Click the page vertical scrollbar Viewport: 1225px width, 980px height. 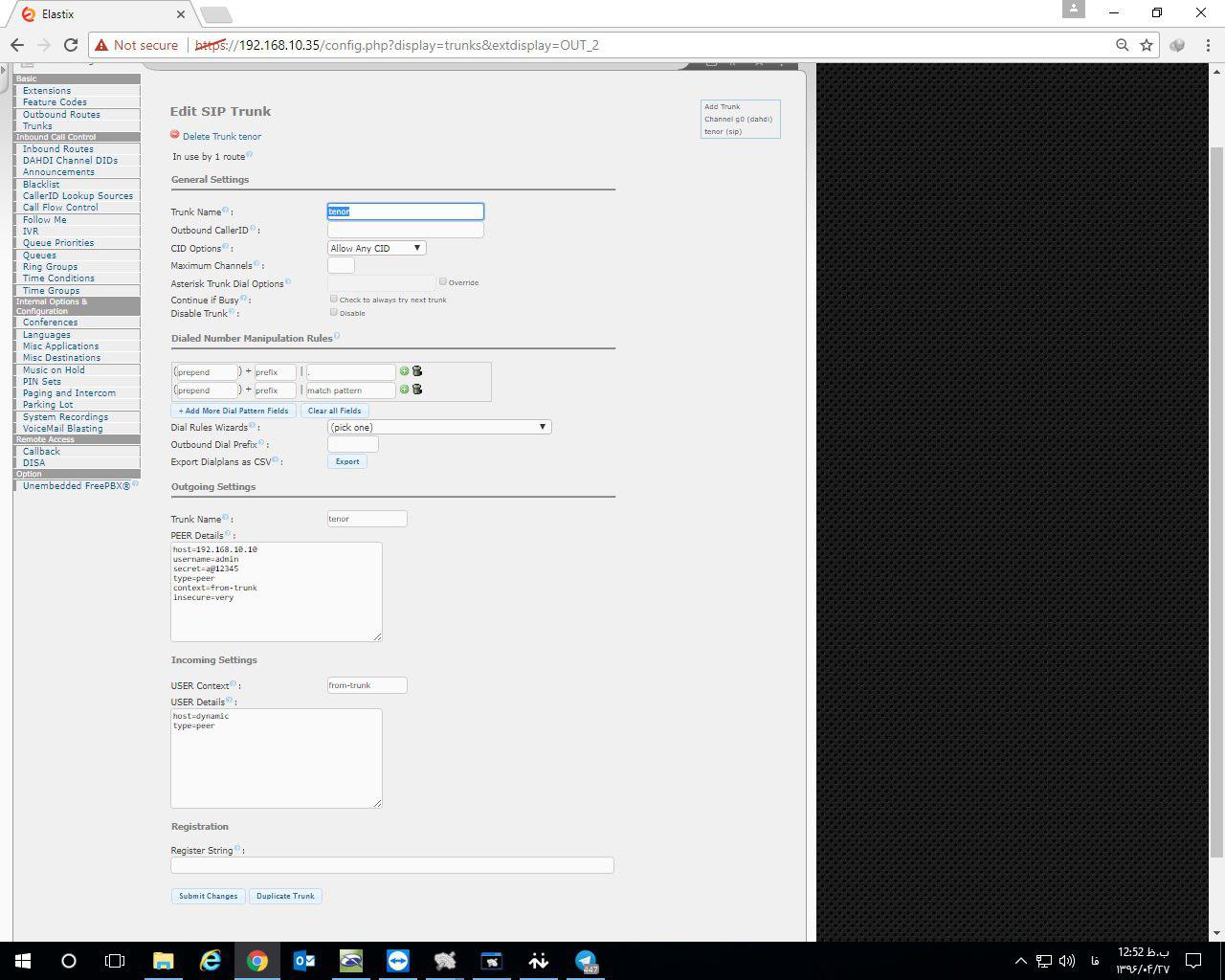coord(1216,479)
